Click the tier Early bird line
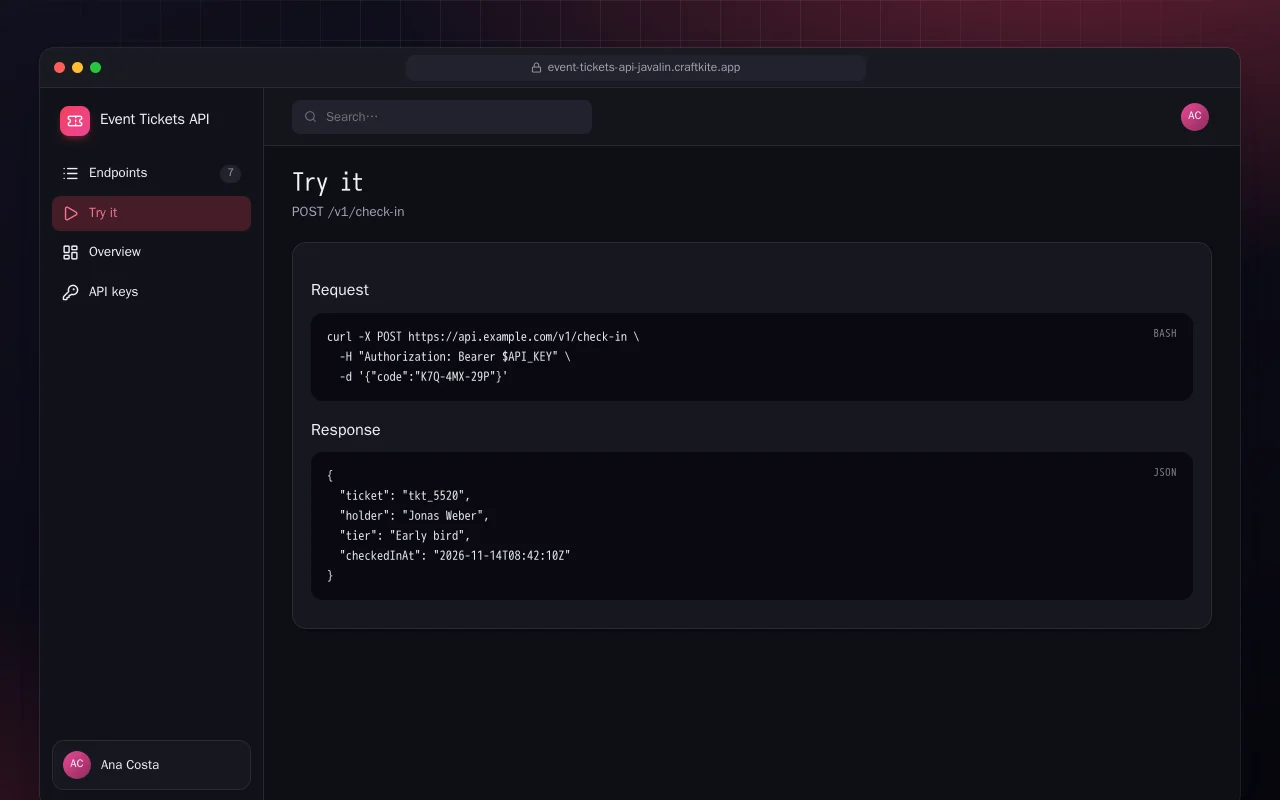 click(x=405, y=536)
